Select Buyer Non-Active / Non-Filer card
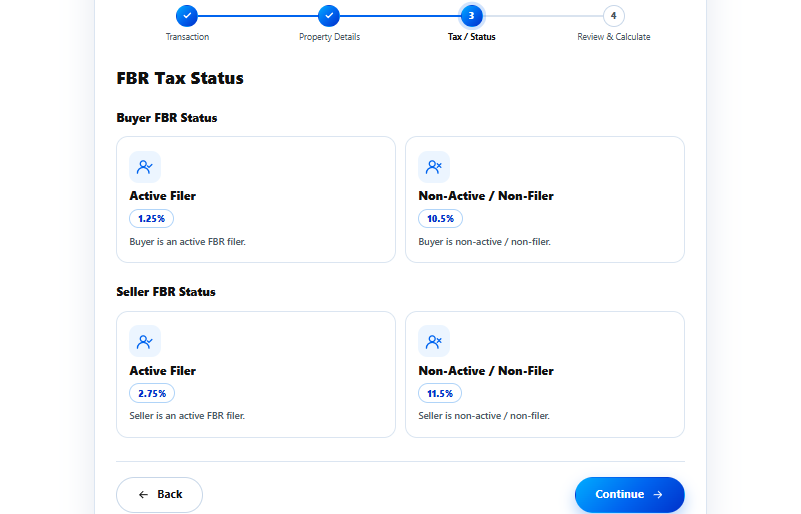The width and height of the screenshot is (801, 514). (x=545, y=199)
